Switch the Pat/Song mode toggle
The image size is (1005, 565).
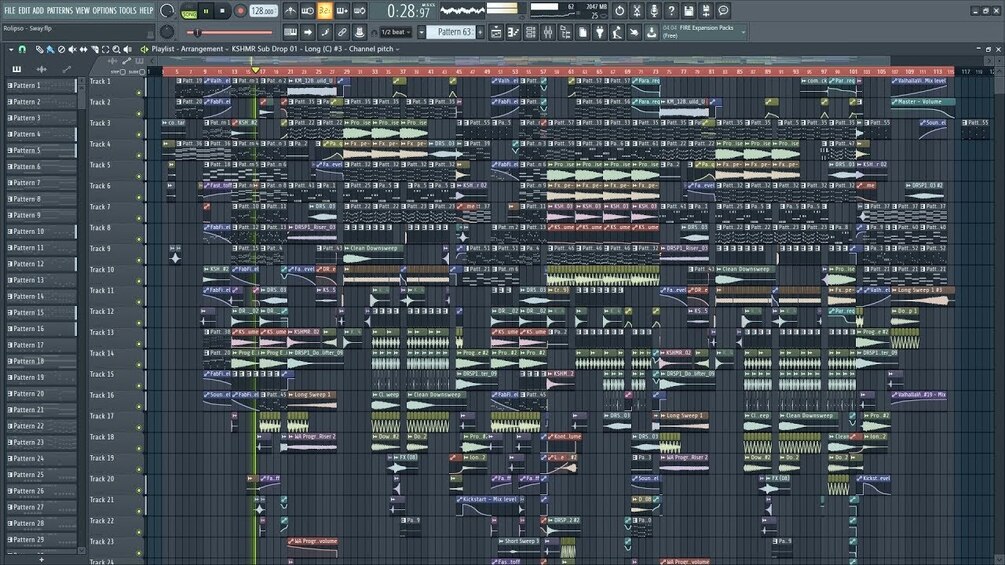click(x=189, y=12)
